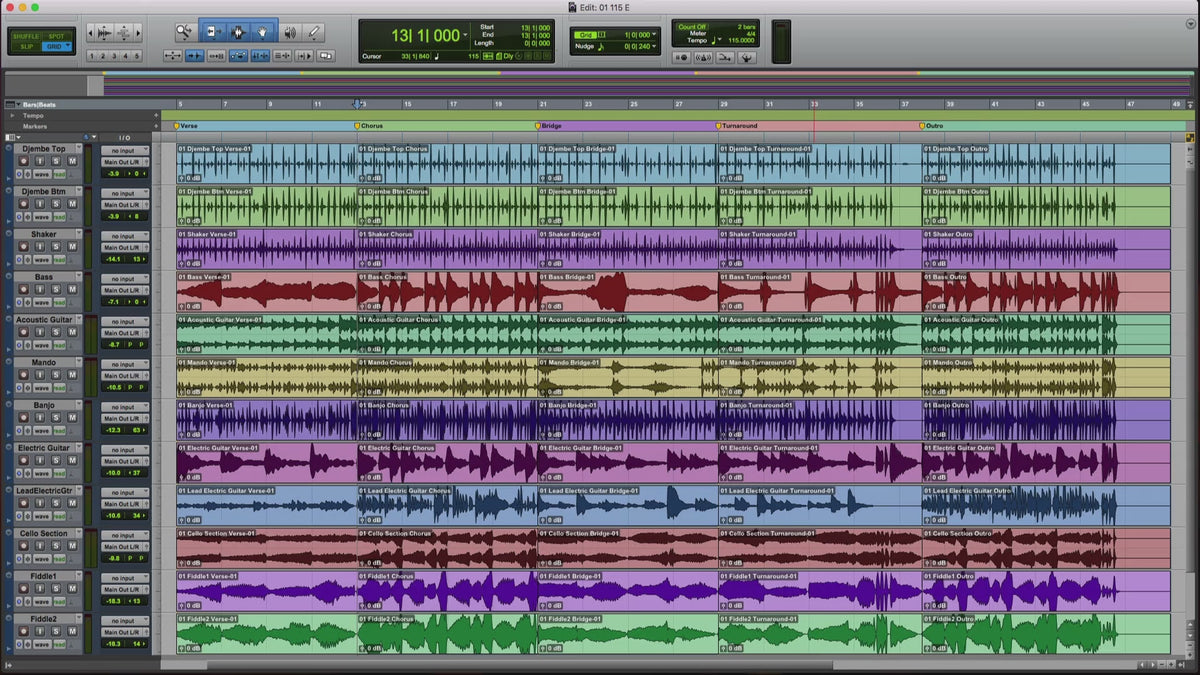Expand the Tempo ruler

[12, 115]
